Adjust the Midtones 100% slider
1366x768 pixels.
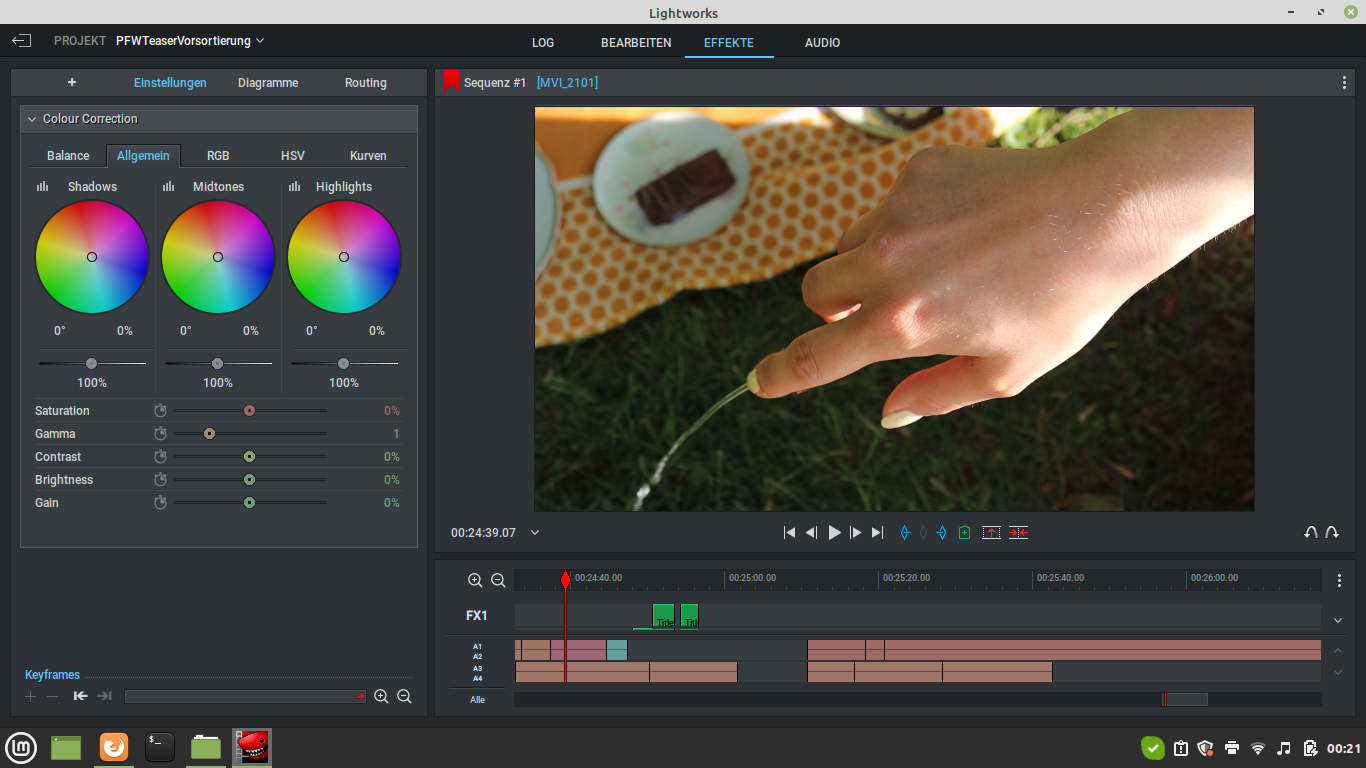218,363
